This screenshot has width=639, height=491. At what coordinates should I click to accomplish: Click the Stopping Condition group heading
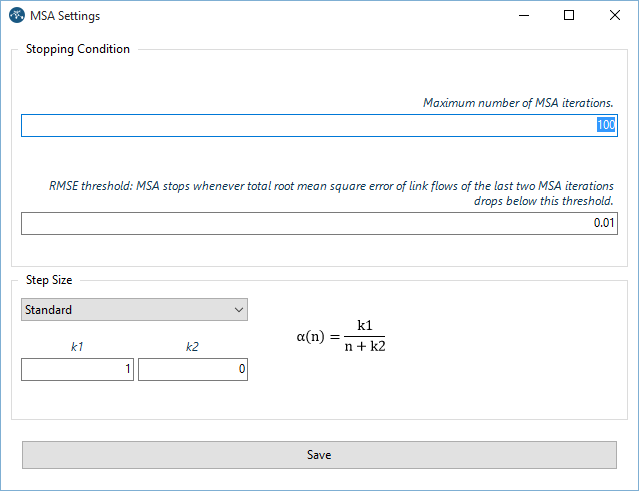[x=78, y=49]
